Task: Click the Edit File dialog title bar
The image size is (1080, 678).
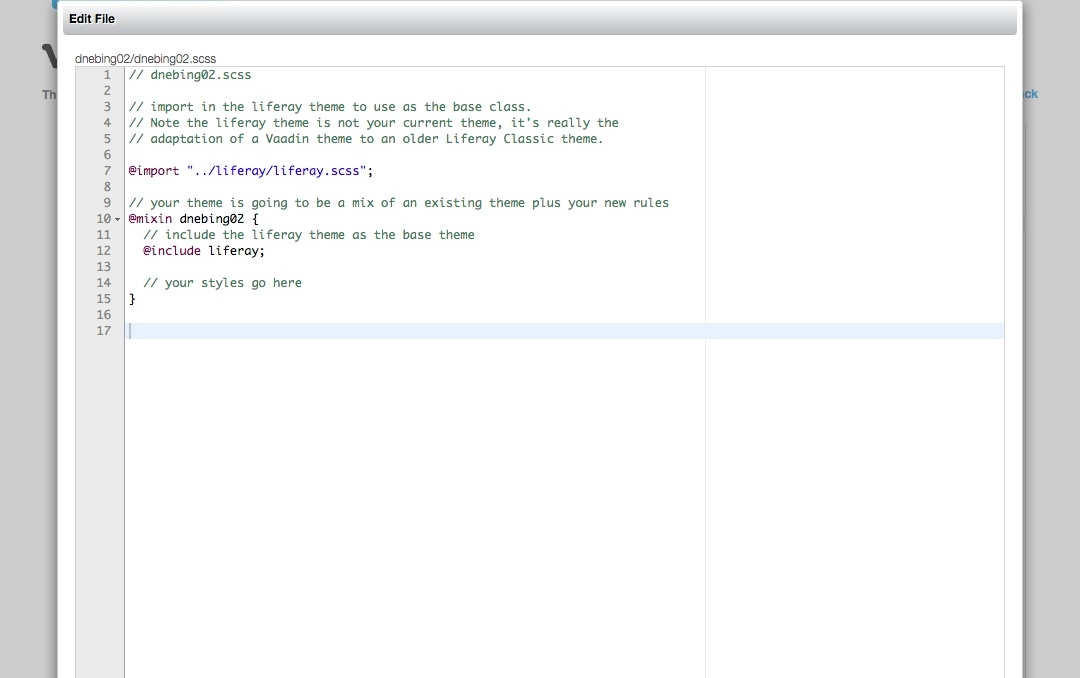Action: tap(540, 19)
